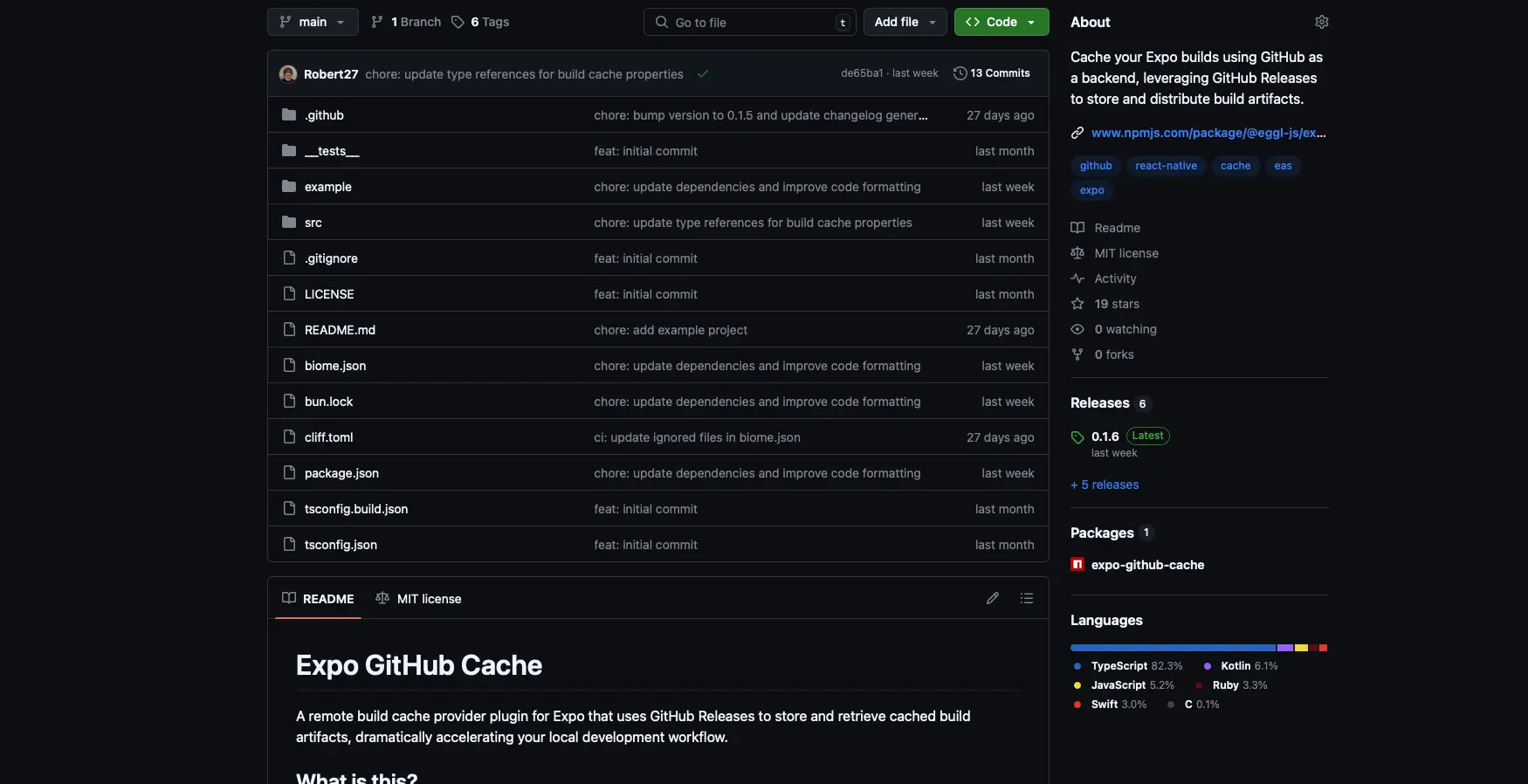Click the edit README pencil icon
Image resolution: width=1528 pixels, height=784 pixels.
pos(993,598)
